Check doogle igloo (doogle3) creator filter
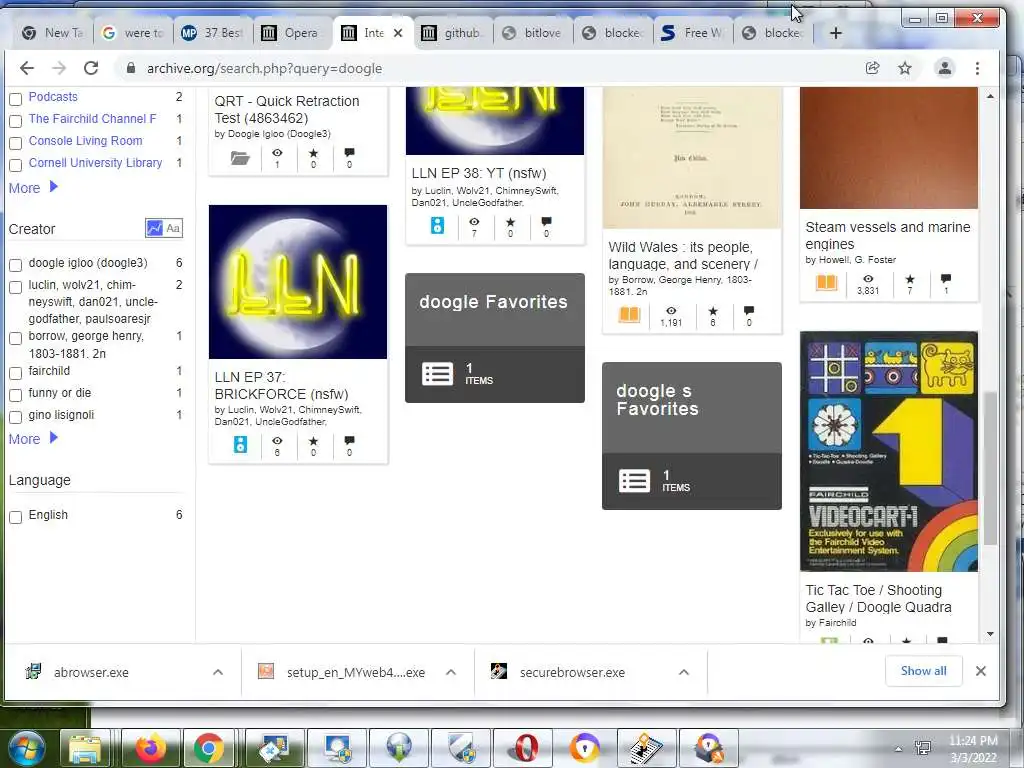 (16, 264)
